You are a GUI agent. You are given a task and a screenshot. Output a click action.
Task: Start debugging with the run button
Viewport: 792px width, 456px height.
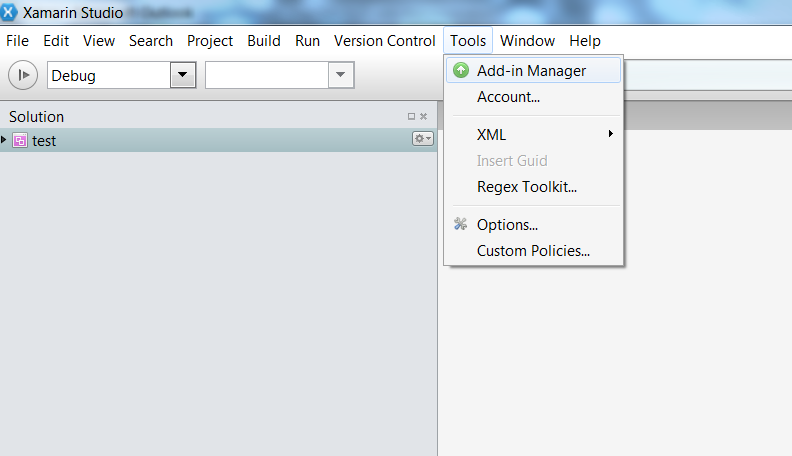tap(23, 75)
